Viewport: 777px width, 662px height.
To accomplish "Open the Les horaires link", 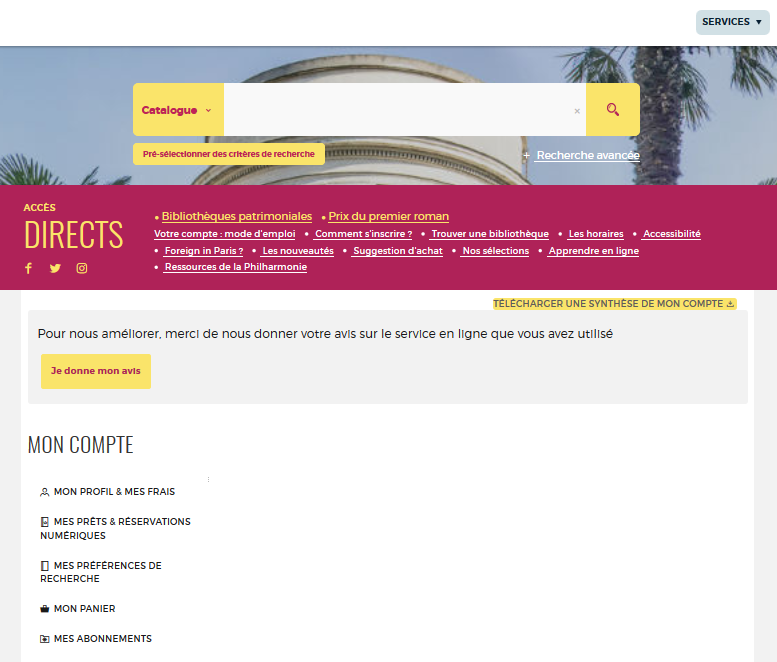I will coord(596,234).
